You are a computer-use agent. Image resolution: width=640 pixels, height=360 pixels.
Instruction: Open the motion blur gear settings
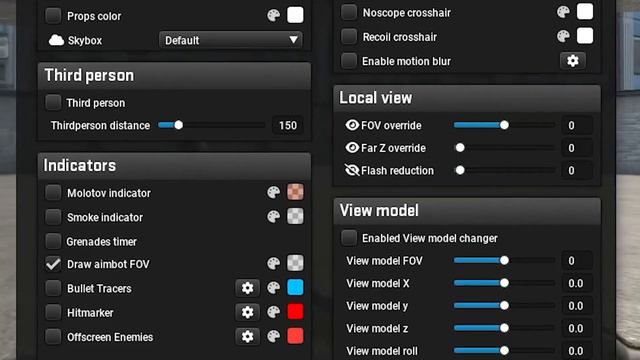pos(573,61)
